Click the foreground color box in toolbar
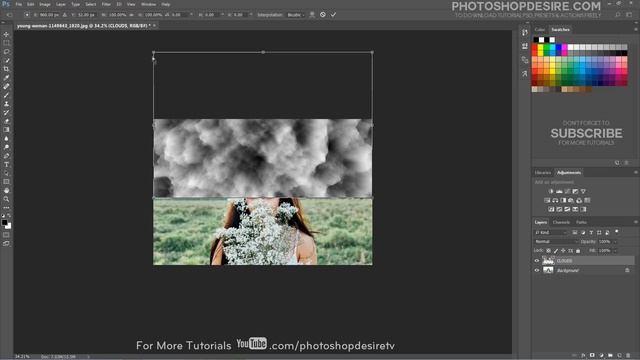This screenshot has width=640, height=360. pos(4,222)
